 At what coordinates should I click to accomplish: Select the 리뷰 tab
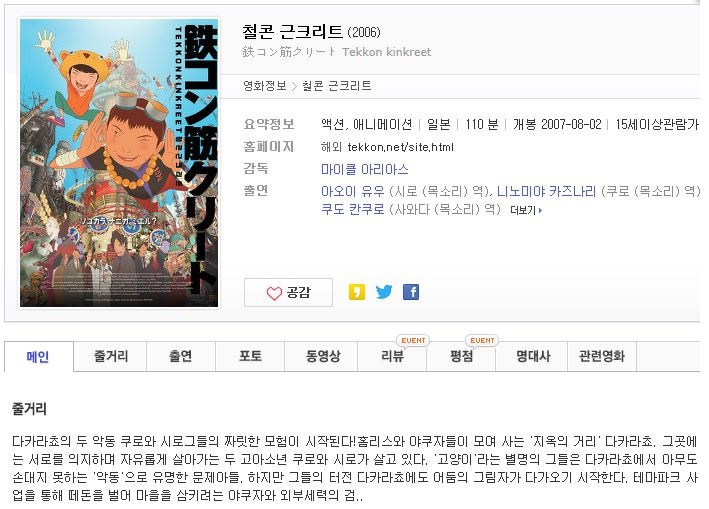pyautogui.click(x=392, y=356)
